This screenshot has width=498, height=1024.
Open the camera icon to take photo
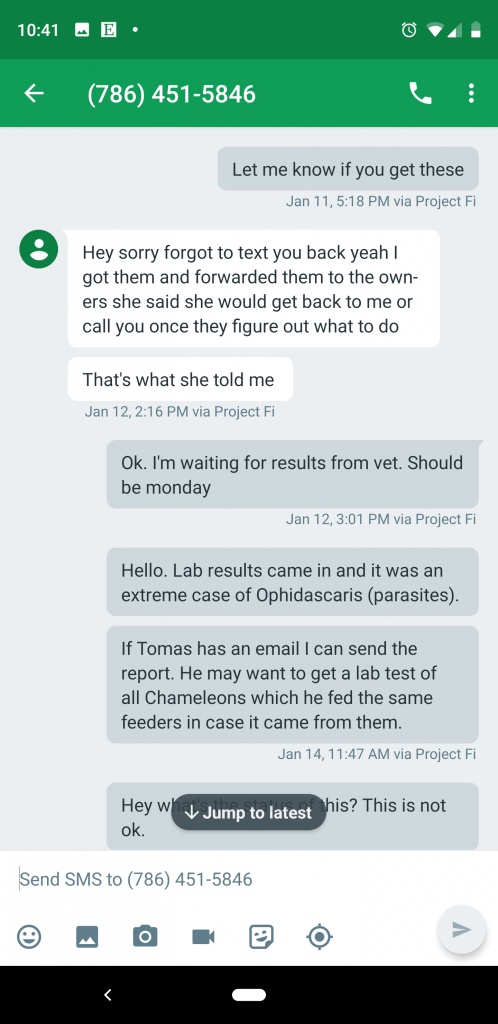point(145,936)
